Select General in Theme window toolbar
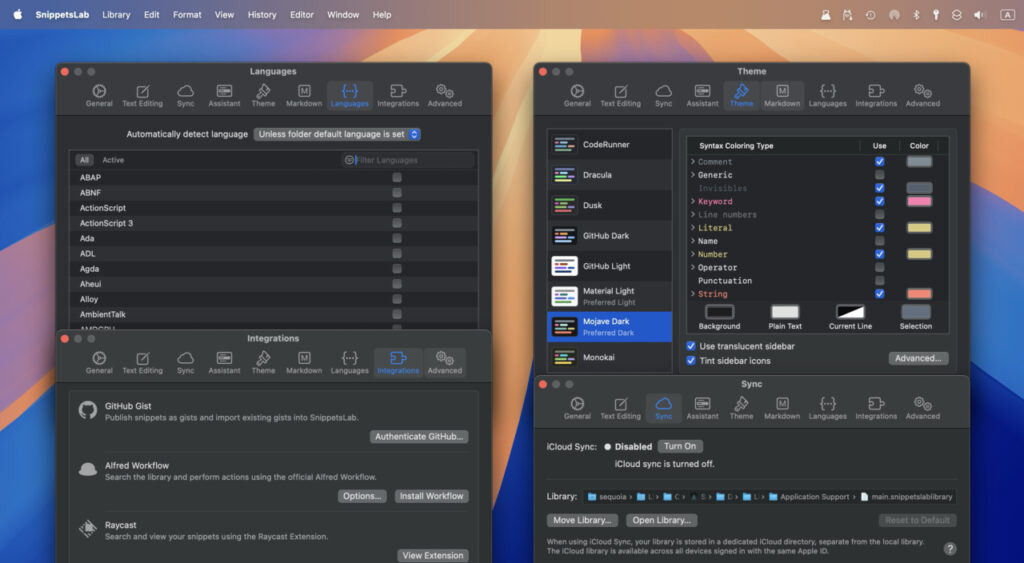Screen dimensions: 1024x563 [577, 95]
